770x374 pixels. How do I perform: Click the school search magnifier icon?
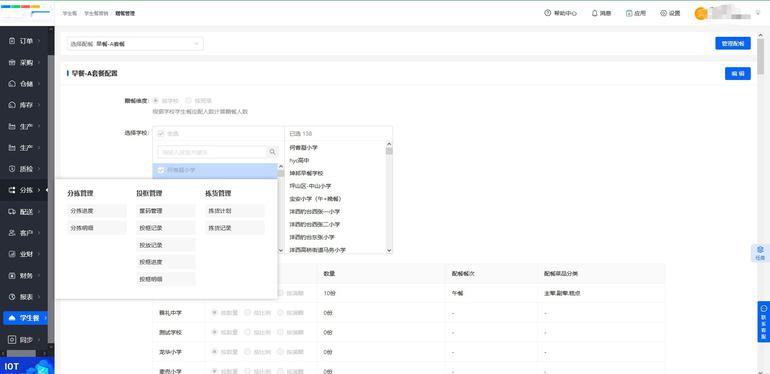point(273,152)
